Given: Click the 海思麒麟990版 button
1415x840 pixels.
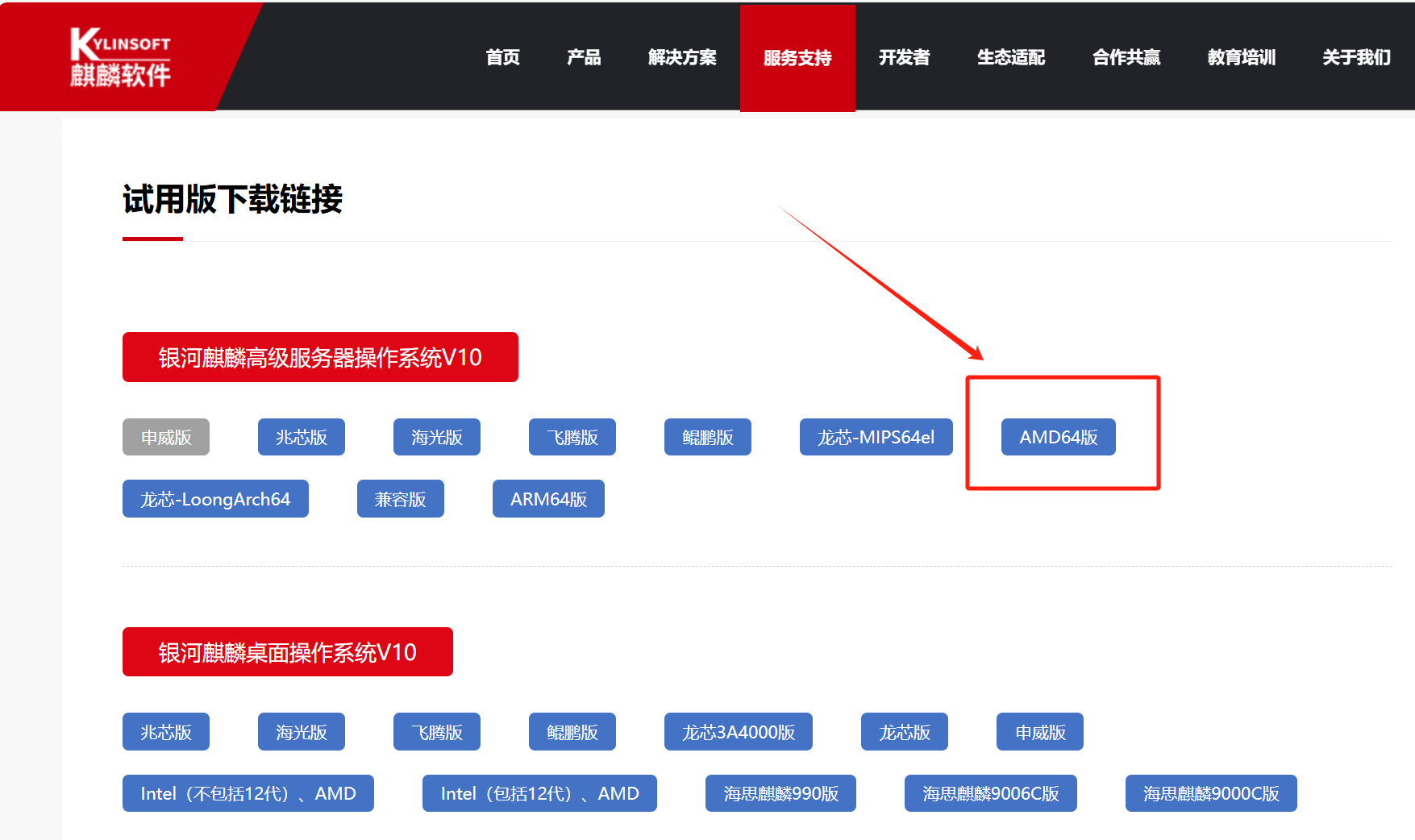Looking at the screenshot, I should 780,793.
